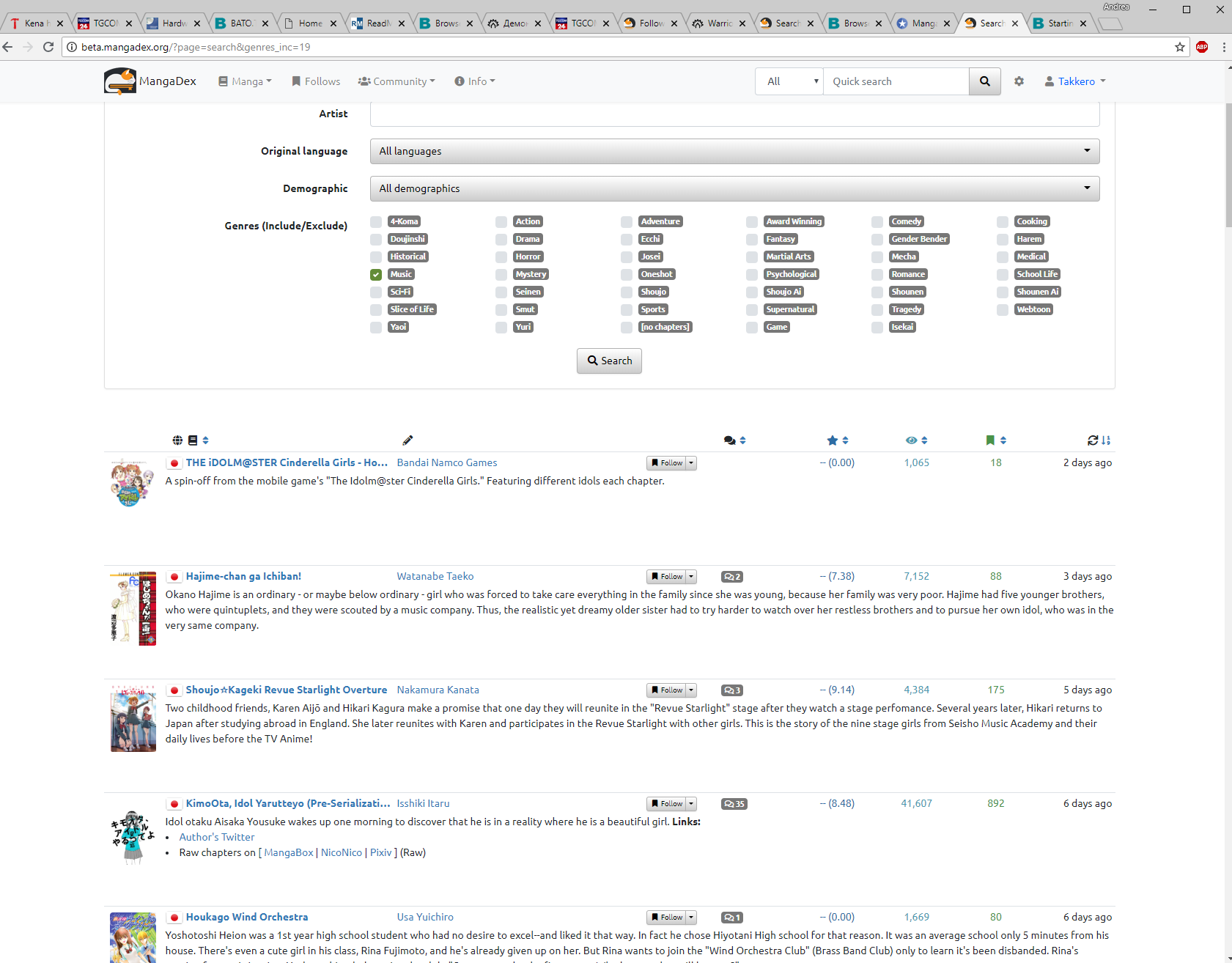Click the Search button below genres

coord(609,361)
